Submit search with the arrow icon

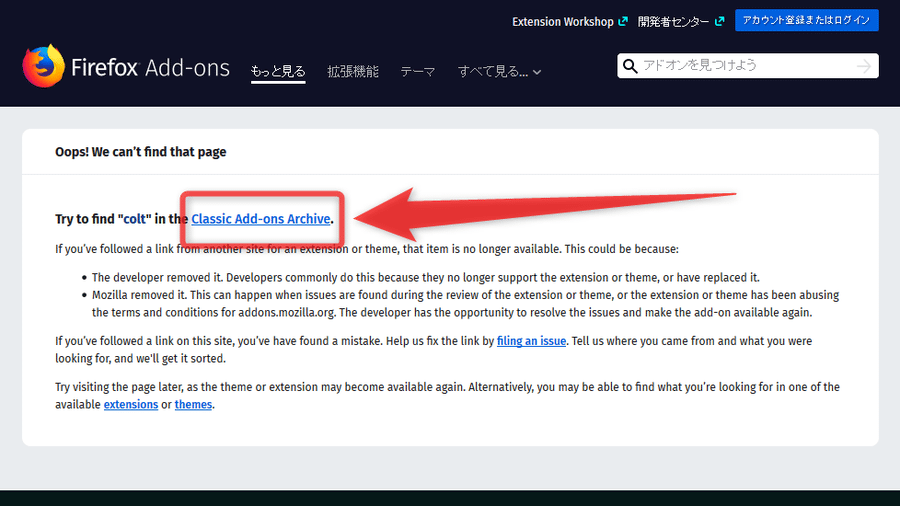tap(863, 66)
